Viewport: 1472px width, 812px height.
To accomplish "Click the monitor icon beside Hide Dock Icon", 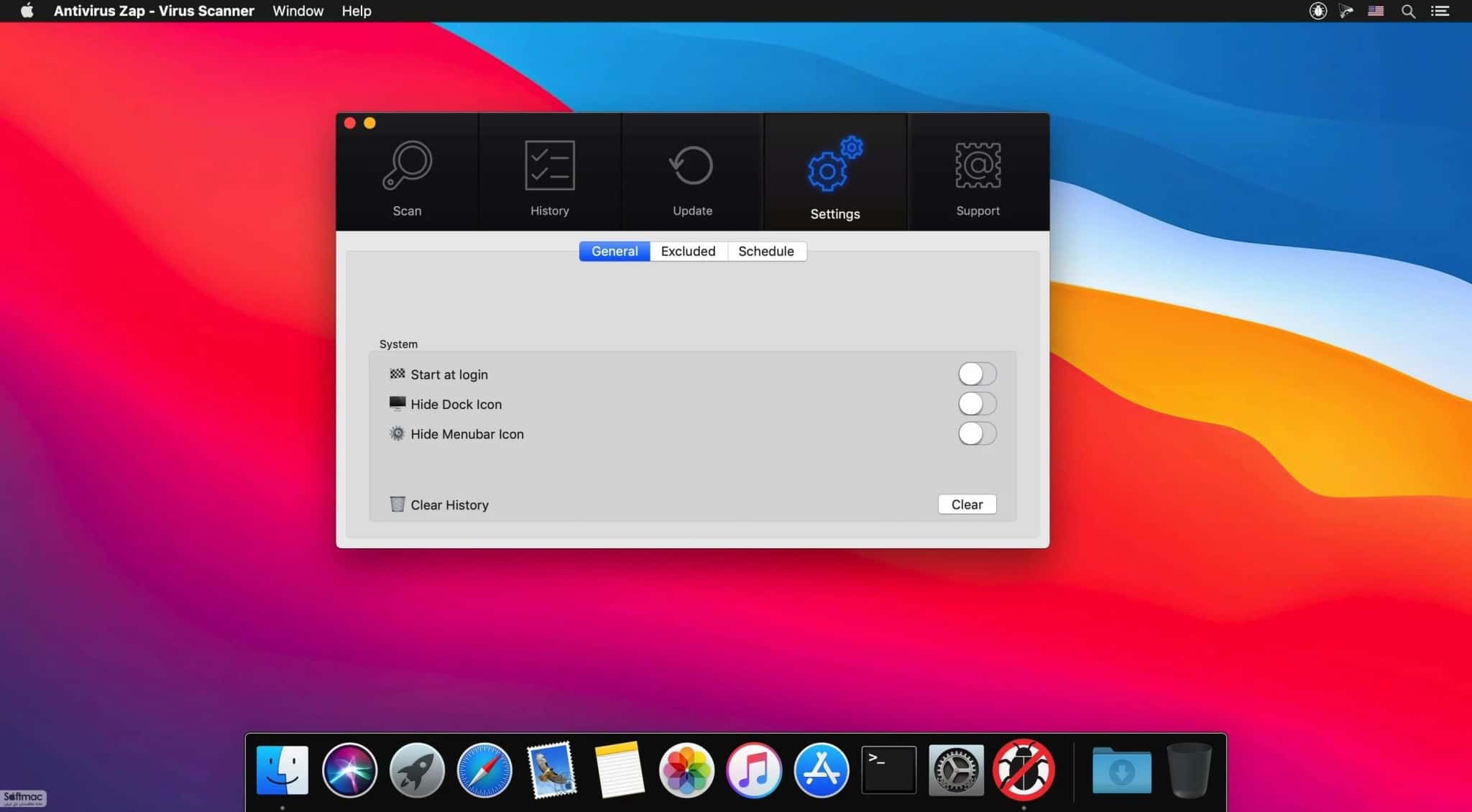I will (x=397, y=403).
